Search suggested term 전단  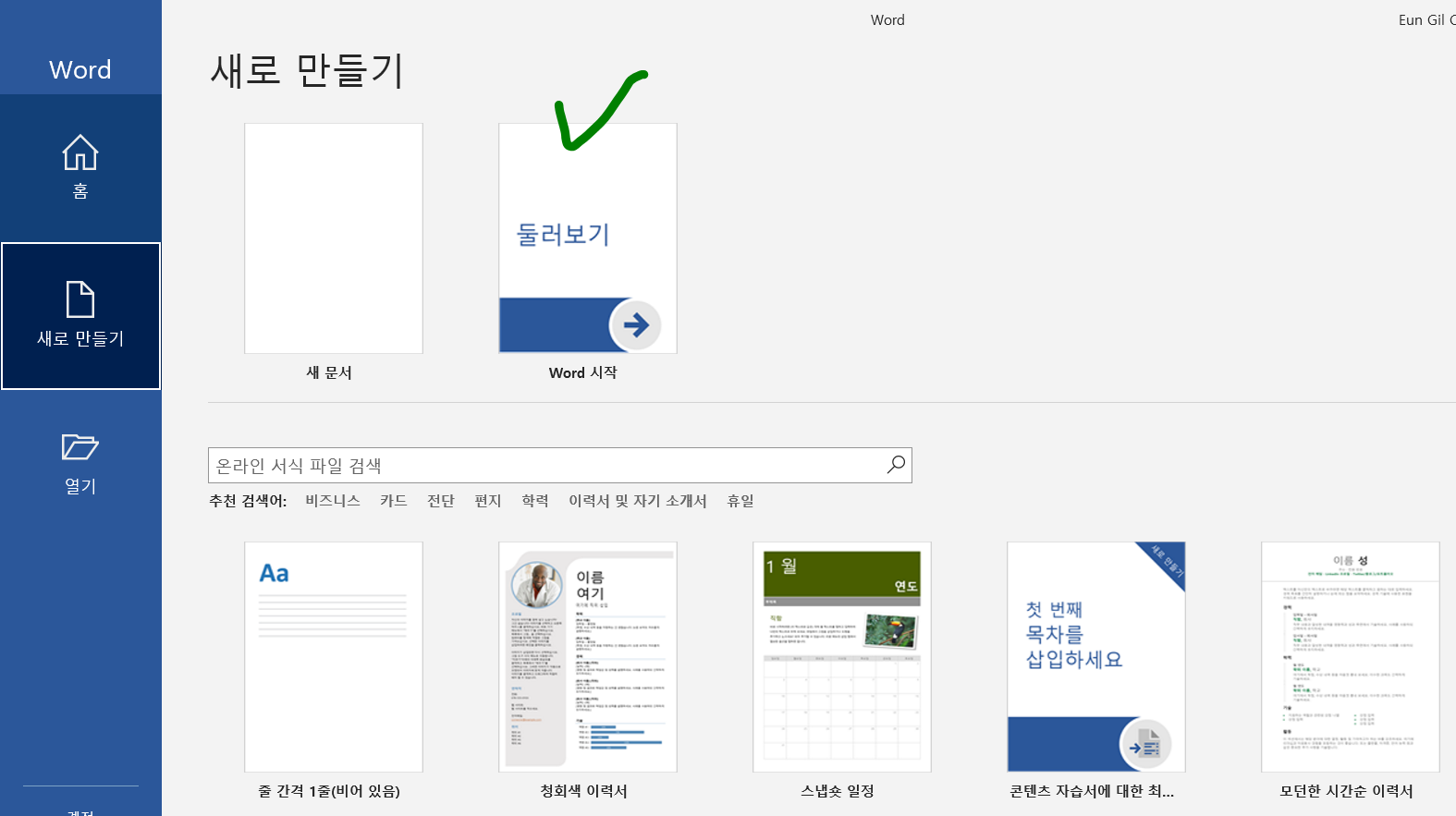tap(441, 501)
